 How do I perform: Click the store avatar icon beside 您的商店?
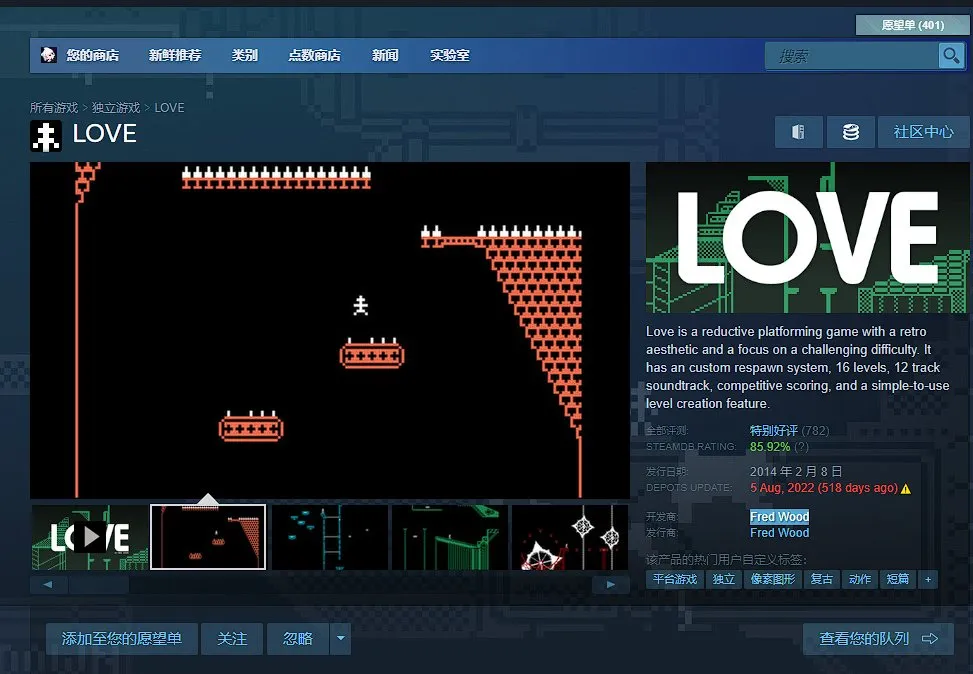point(48,55)
